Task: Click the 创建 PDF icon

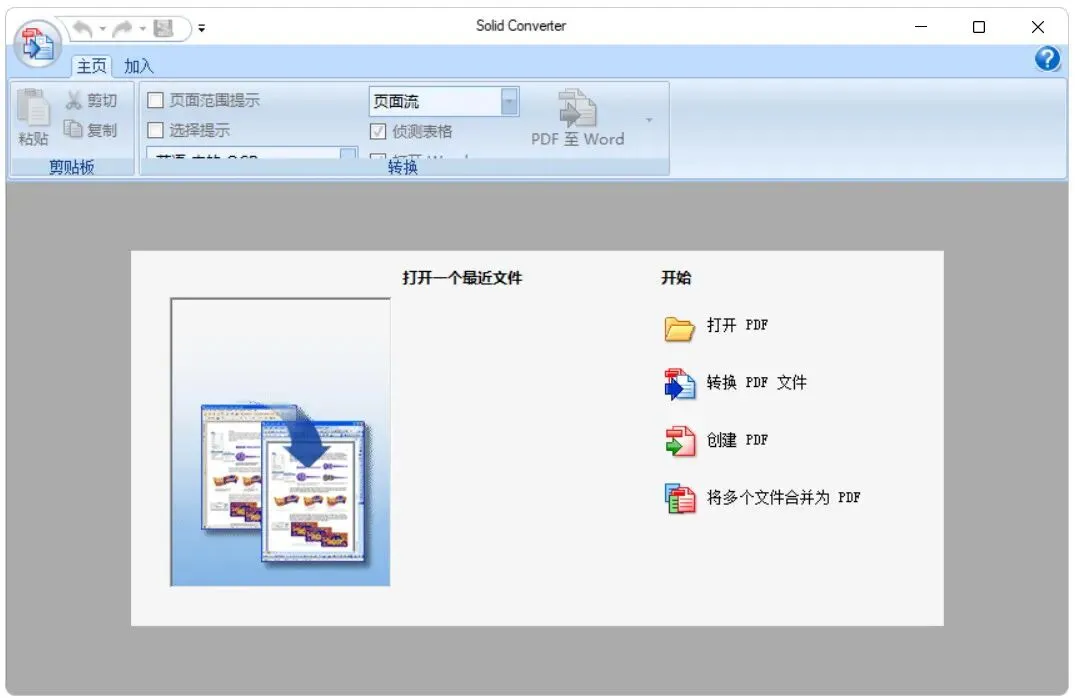Action: click(679, 441)
